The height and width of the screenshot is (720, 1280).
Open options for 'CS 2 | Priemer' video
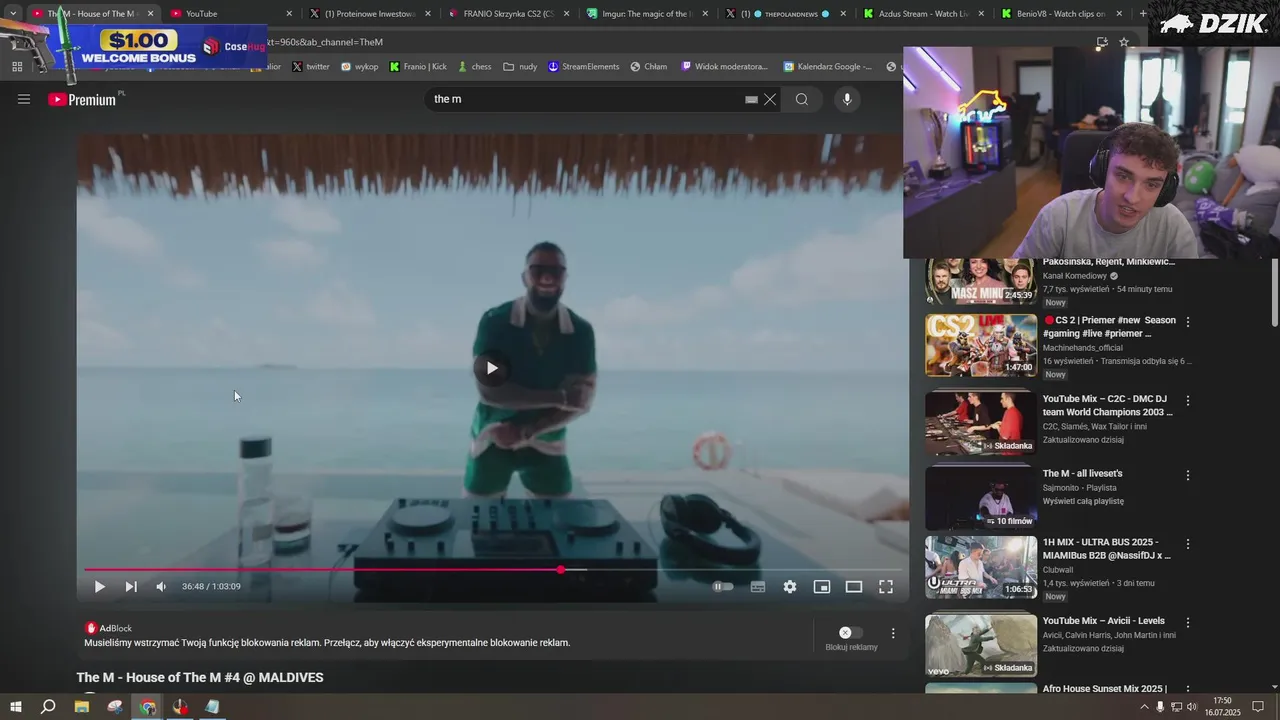(x=1188, y=322)
